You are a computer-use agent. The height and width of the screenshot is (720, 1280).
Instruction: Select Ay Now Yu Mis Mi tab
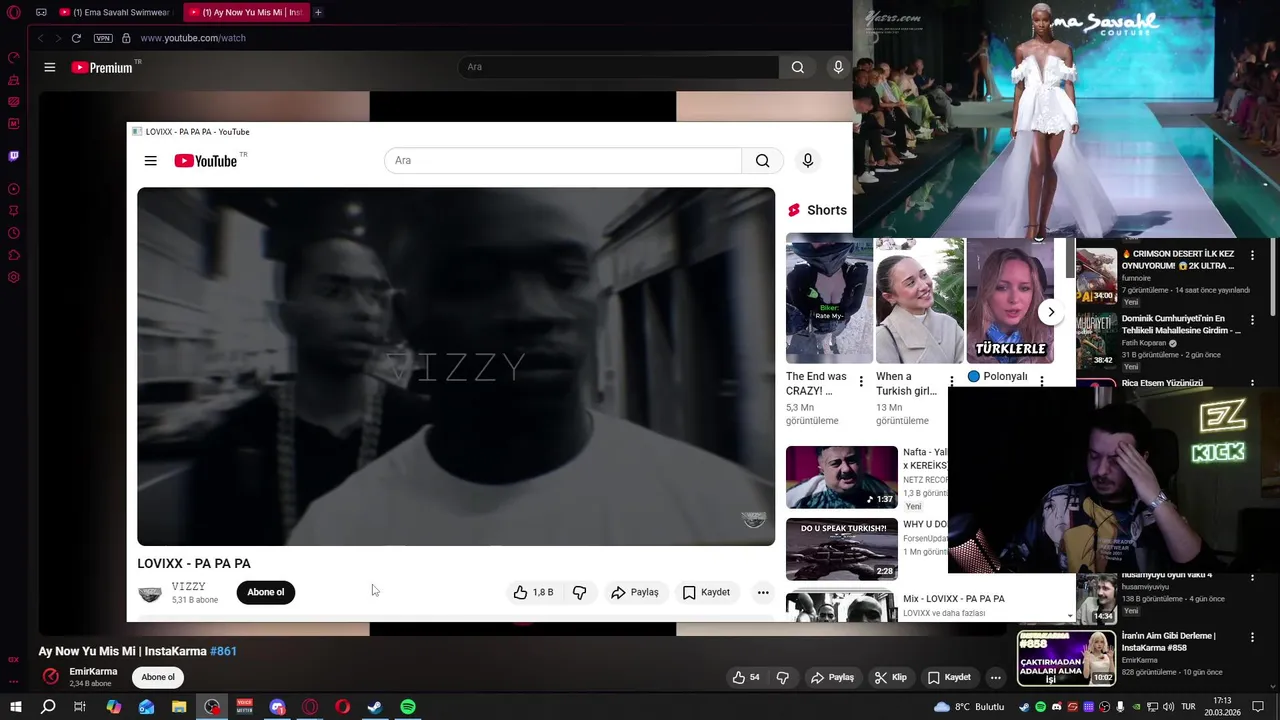click(246, 12)
